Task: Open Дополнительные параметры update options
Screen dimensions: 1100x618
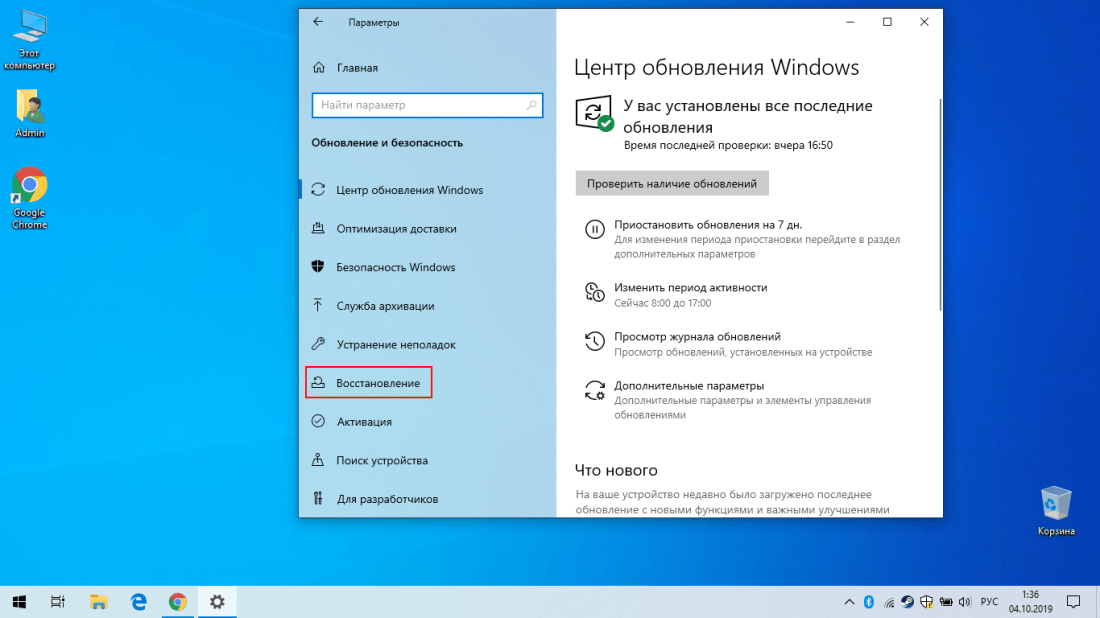Action: (689, 385)
